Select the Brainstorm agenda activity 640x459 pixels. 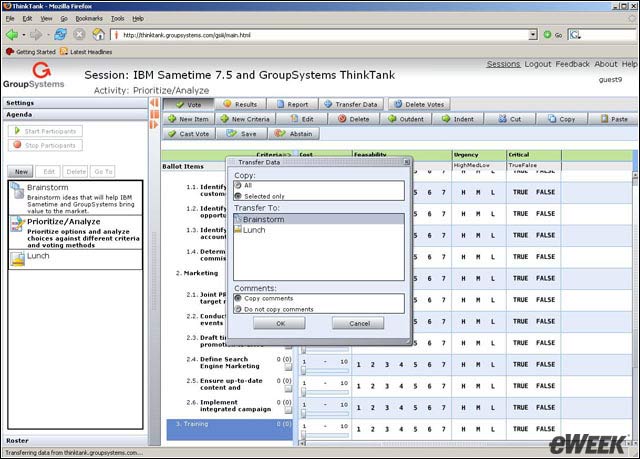point(76,198)
